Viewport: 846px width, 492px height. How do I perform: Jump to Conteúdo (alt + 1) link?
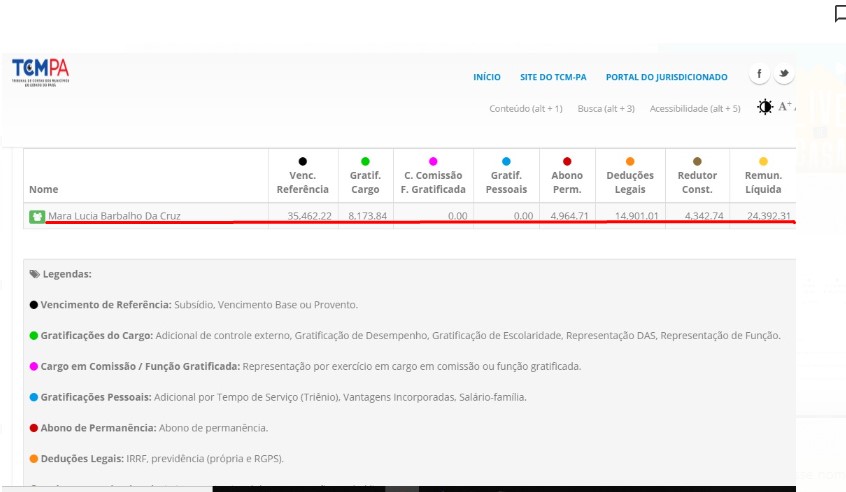pyautogui.click(x=525, y=108)
